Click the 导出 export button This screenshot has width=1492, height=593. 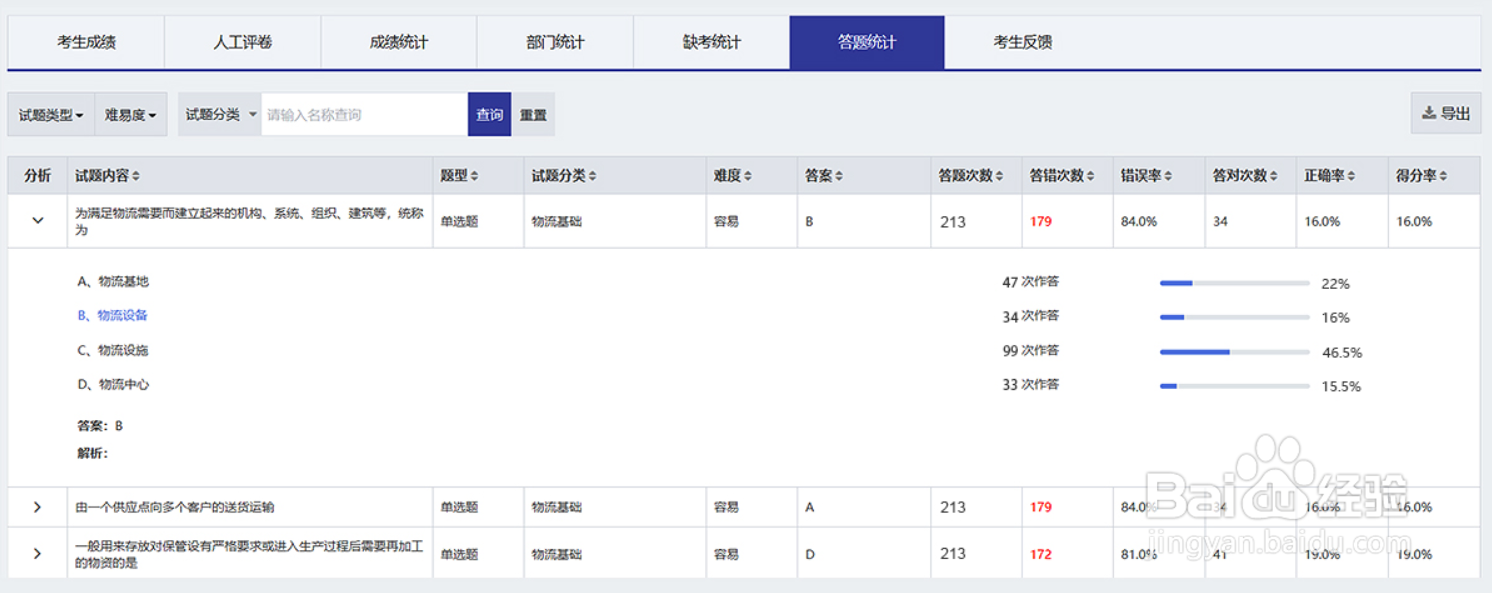[1446, 113]
